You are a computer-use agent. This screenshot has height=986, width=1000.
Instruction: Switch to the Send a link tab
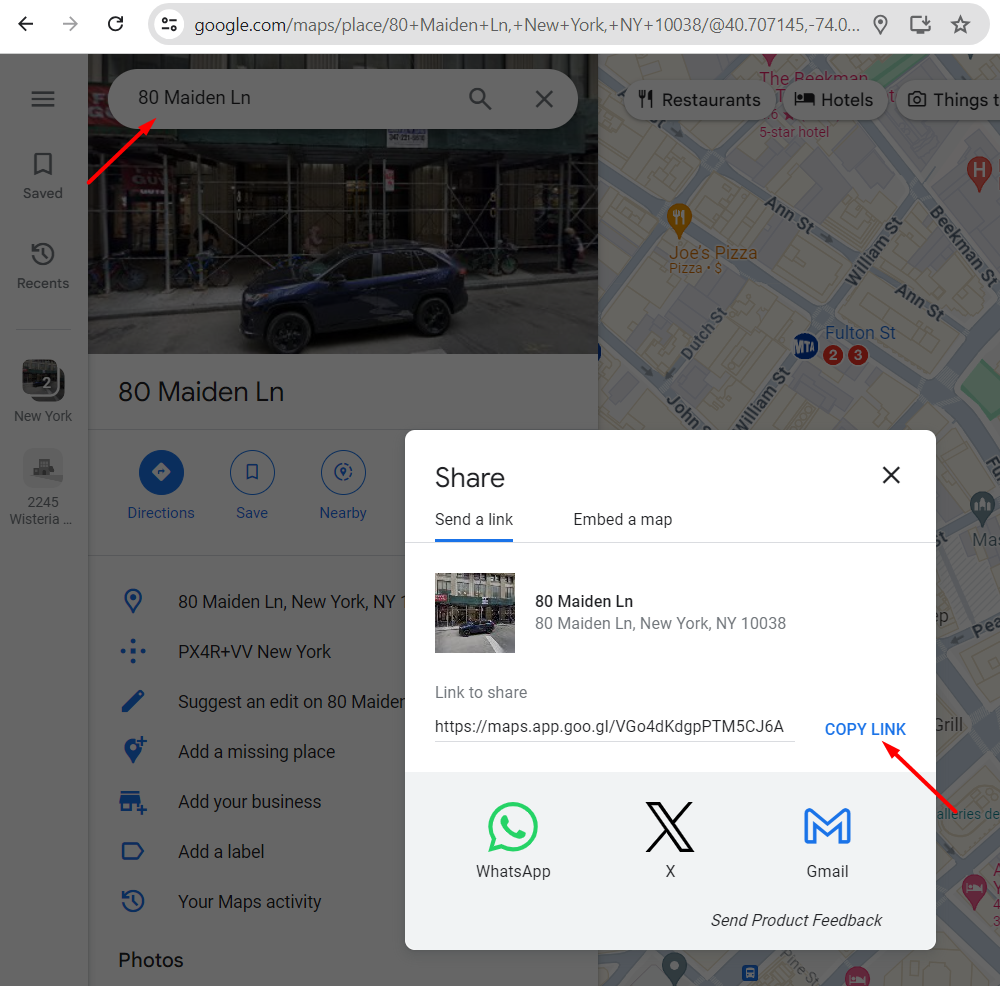point(474,520)
